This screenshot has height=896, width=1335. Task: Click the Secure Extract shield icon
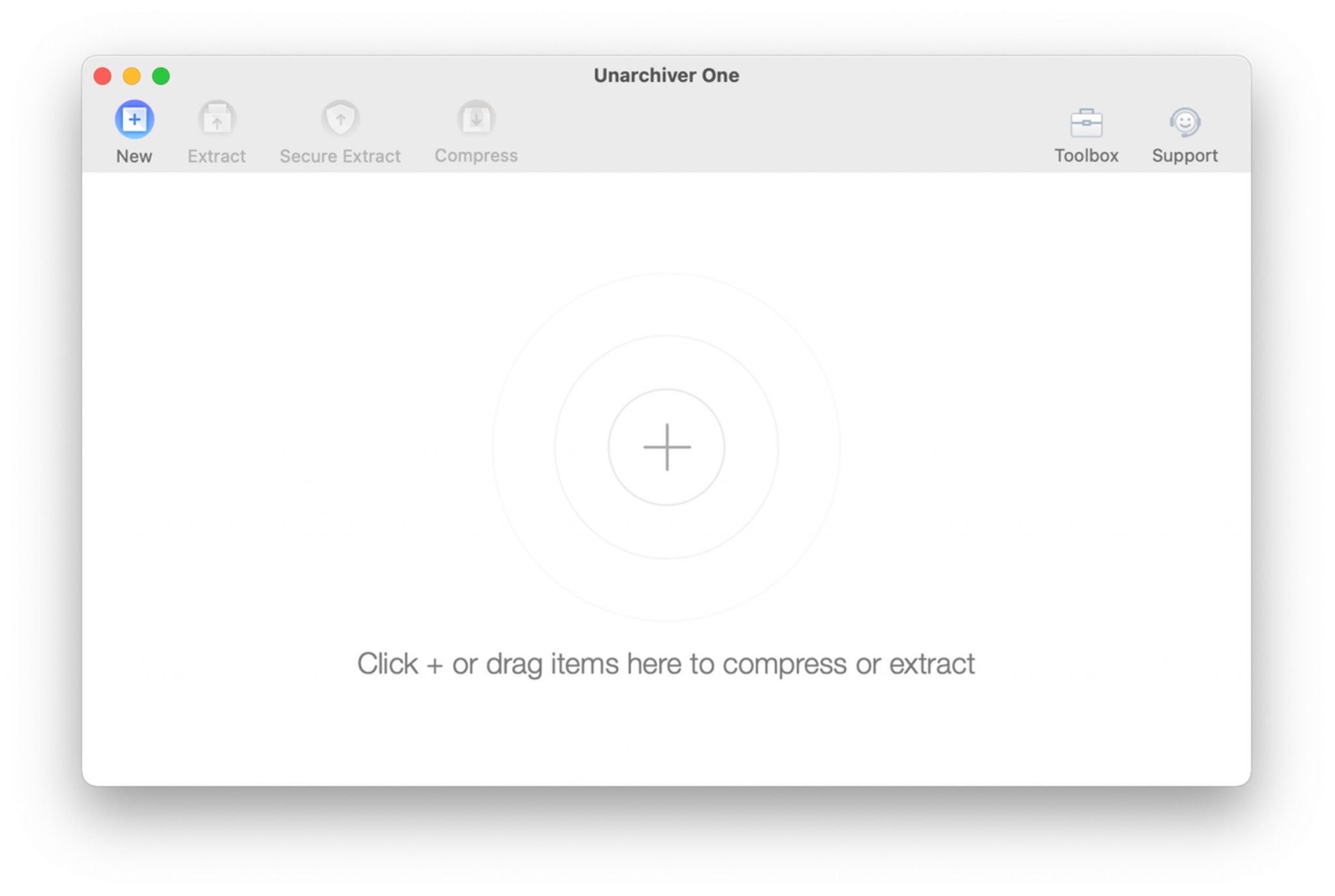click(340, 119)
